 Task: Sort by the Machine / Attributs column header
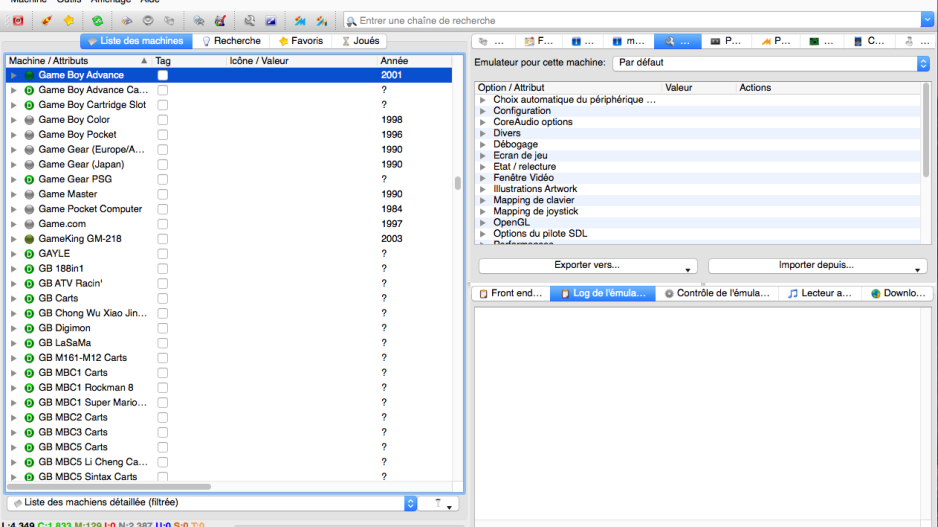point(78,61)
